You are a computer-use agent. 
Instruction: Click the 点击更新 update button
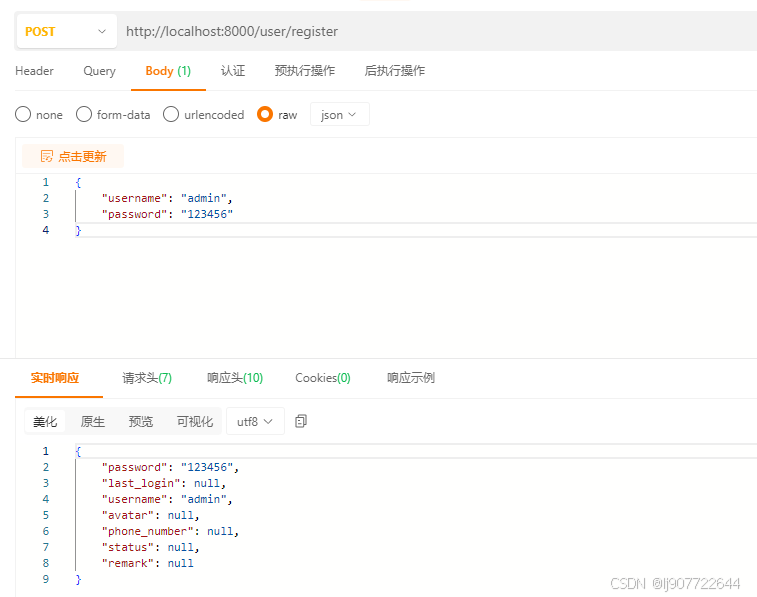(x=73, y=156)
